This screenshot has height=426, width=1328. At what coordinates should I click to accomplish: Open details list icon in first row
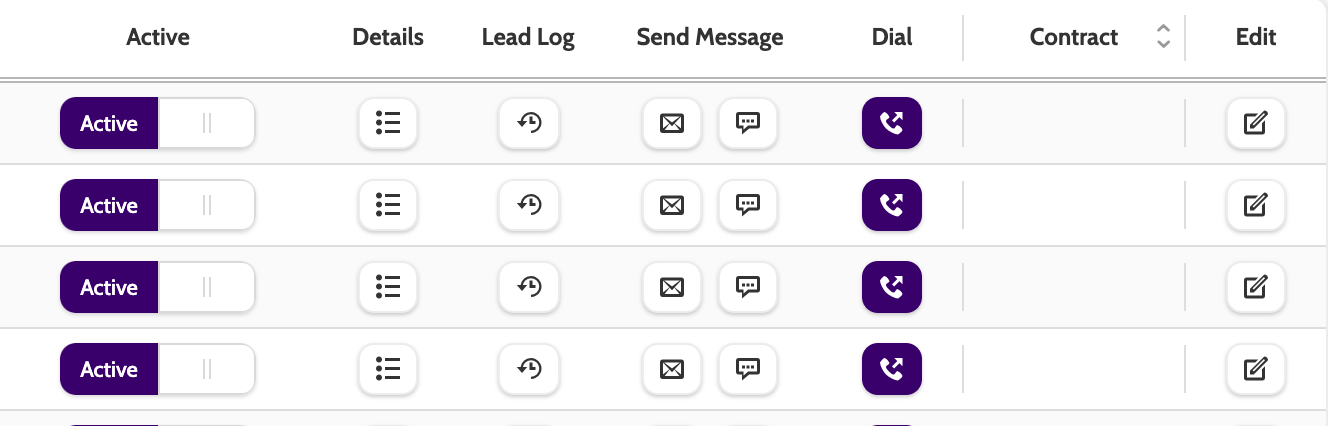point(388,124)
